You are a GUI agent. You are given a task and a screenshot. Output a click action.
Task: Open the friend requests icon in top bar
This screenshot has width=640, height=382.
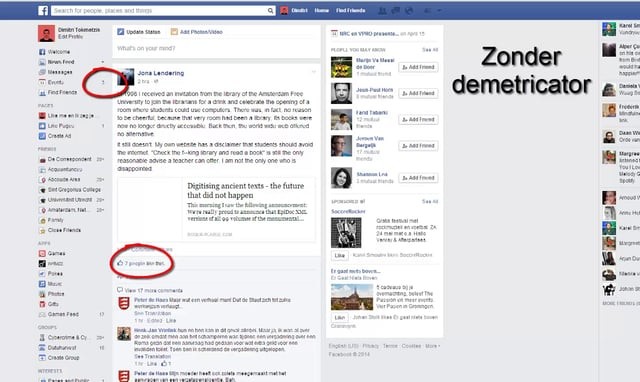coord(382,11)
